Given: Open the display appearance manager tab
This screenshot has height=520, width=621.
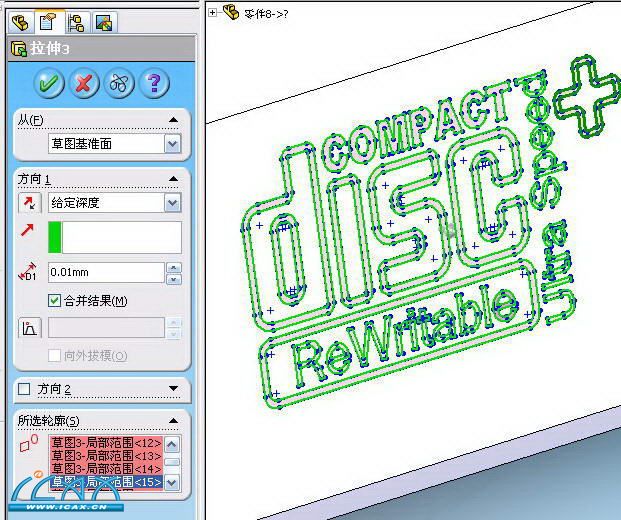Looking at the screenshot, I should tap(105, 22).
